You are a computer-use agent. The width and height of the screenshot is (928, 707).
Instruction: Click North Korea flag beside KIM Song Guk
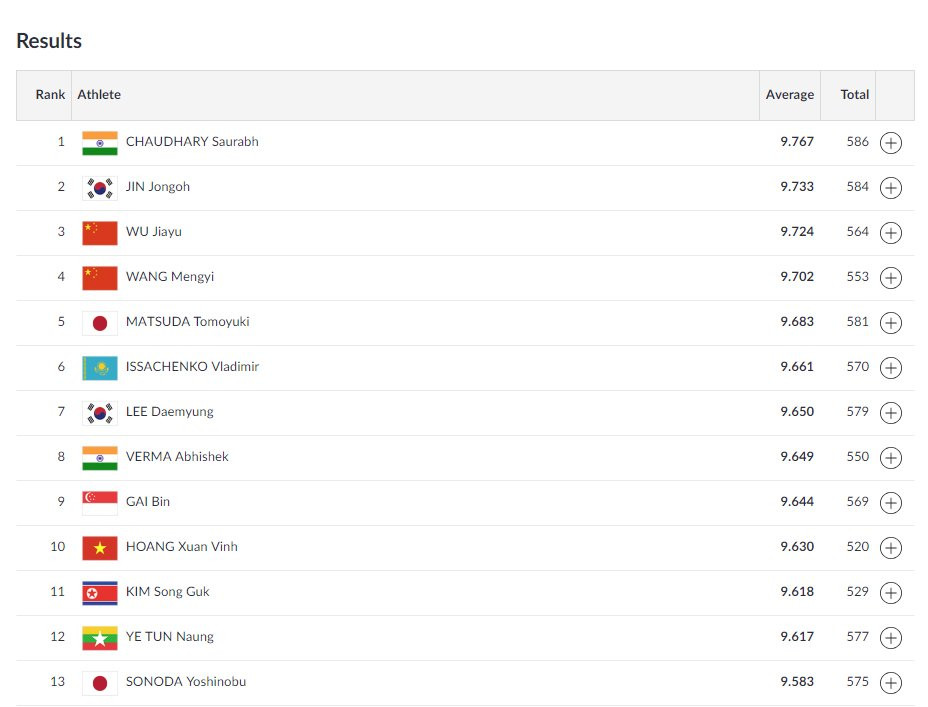[x=100, y=593]
